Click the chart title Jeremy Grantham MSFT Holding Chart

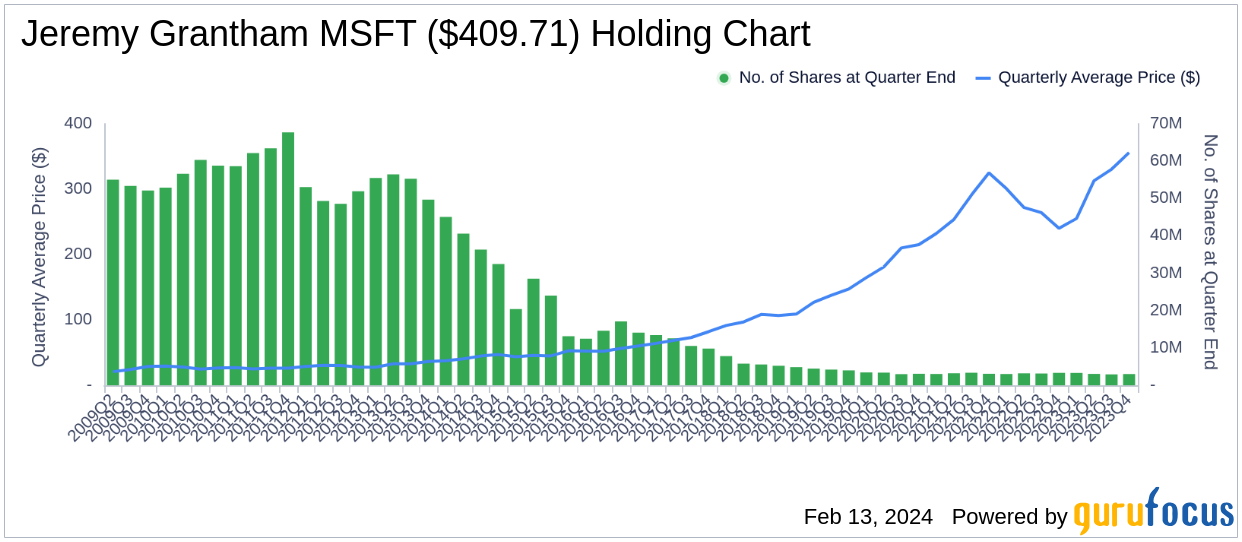(x=415, y=35)
